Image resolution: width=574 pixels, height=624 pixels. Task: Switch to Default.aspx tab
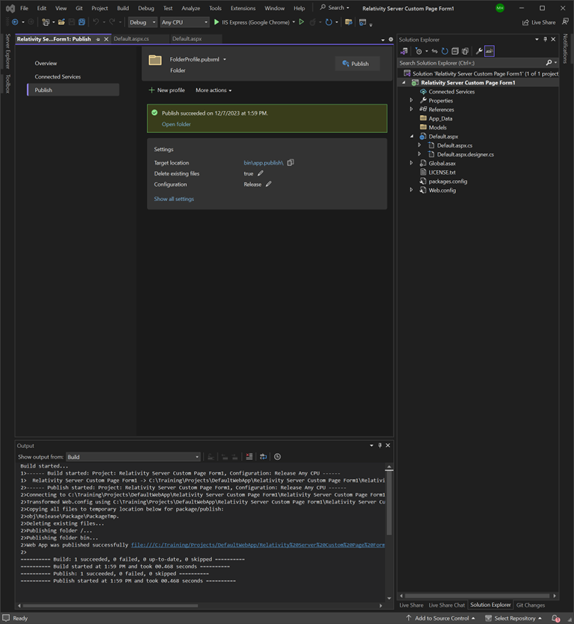(187, 39)
